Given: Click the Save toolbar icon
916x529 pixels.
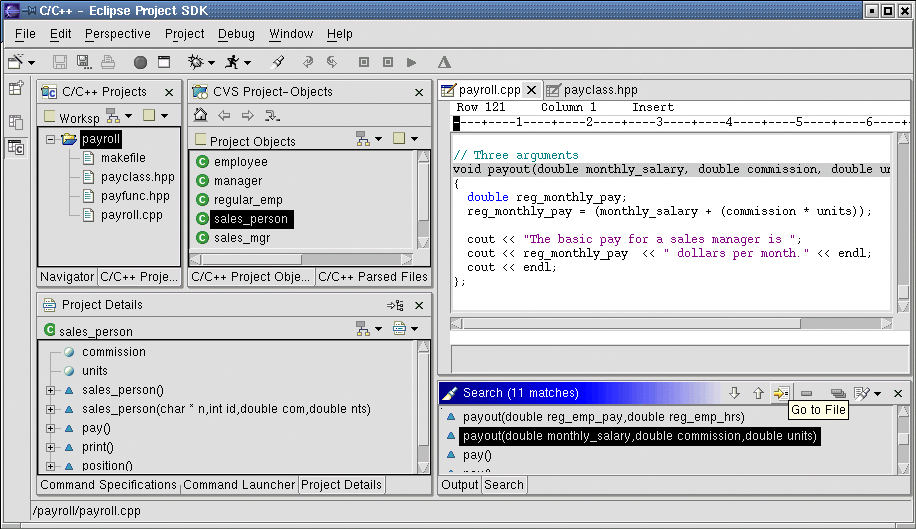Looking at the screenshot, I should pyautogui.click(x=60, y=62).
